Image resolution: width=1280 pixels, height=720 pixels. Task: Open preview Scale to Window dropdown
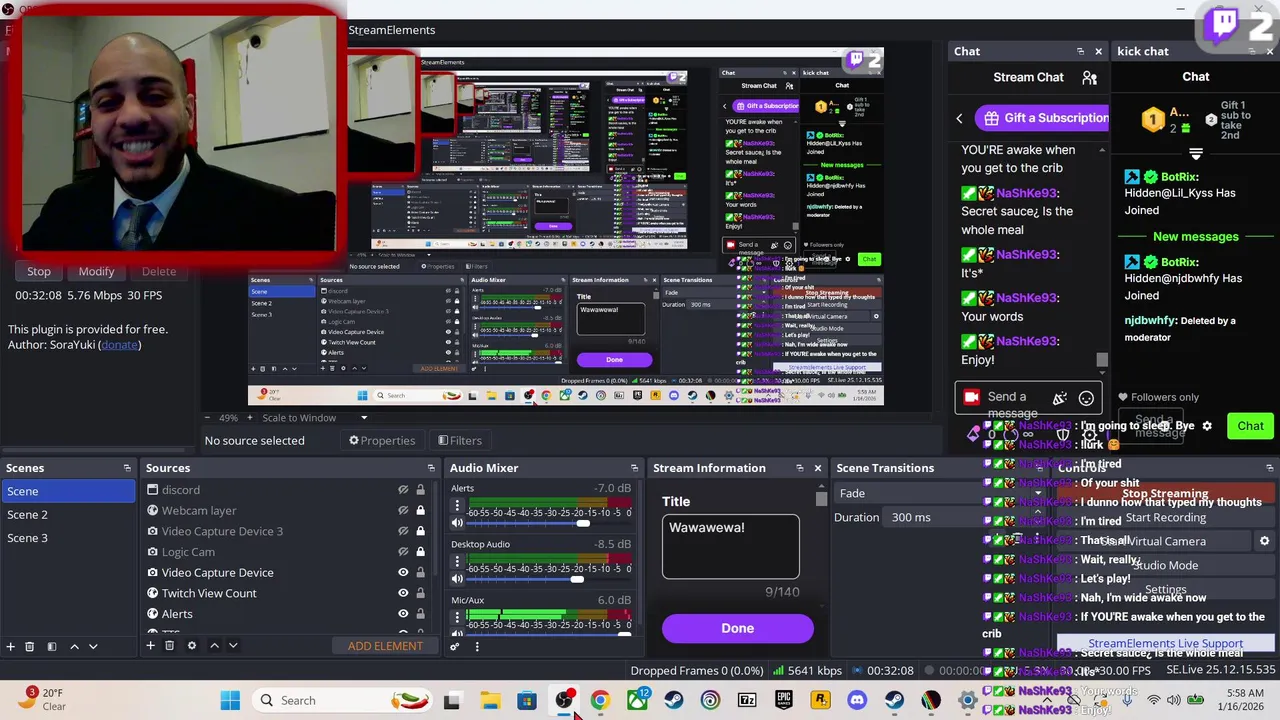click(364, 418)
